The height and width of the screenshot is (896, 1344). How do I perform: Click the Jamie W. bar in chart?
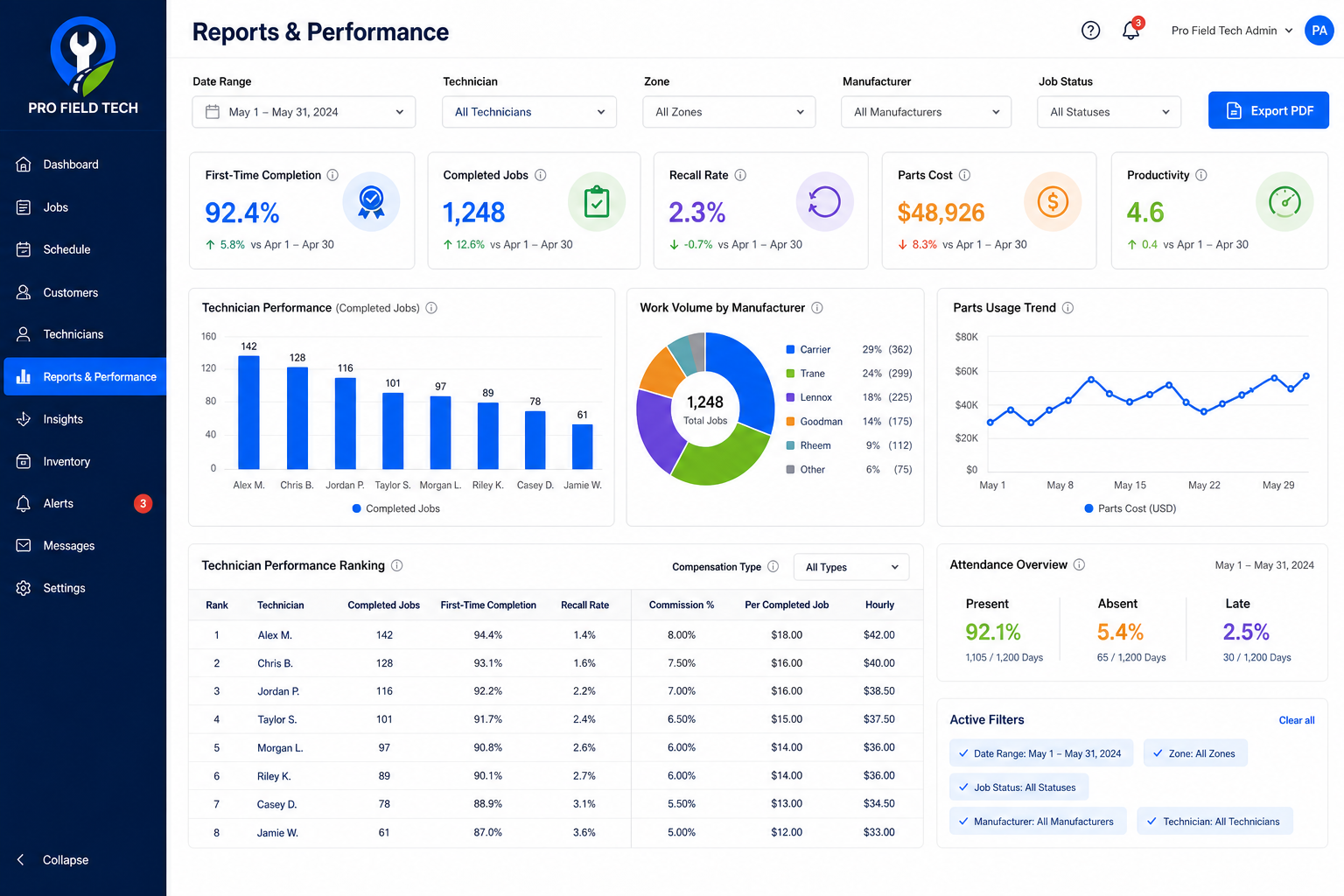click(582, 447)
